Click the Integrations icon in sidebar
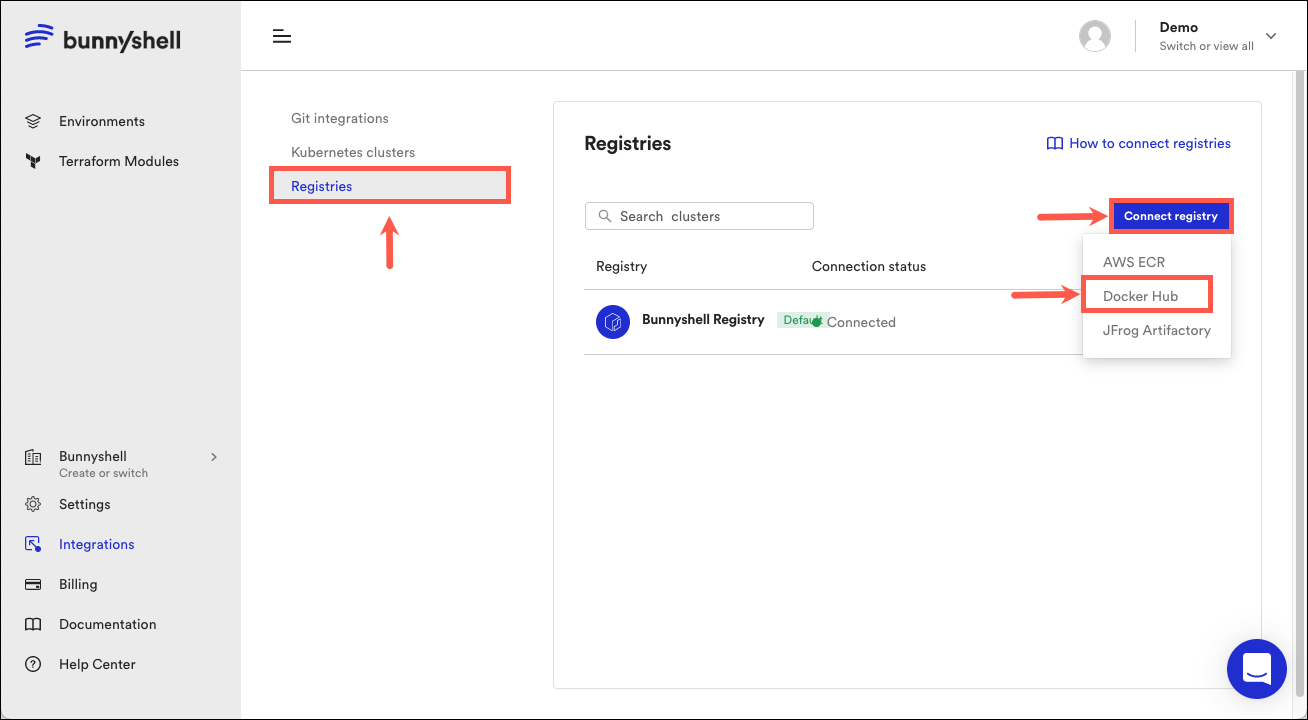 point(33,544)
